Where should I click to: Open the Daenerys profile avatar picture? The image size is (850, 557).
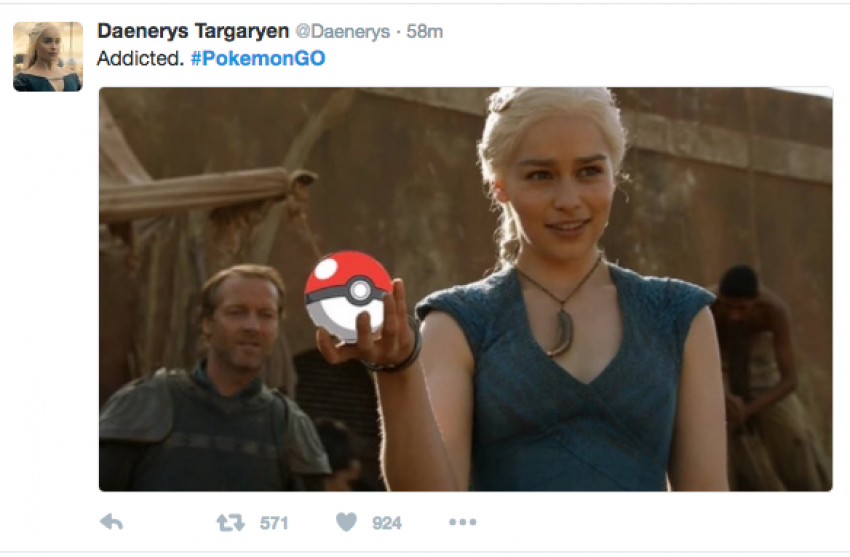[48, 56]
